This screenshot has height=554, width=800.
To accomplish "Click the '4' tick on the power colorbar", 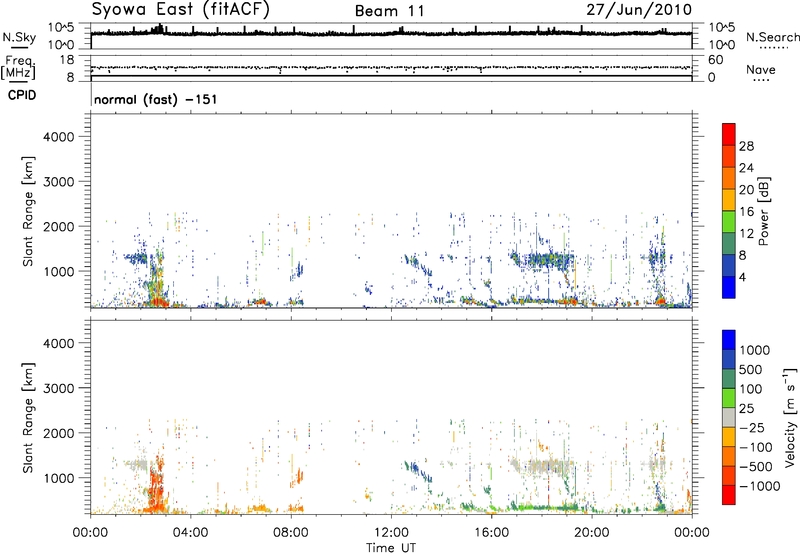I will coord(743,277).
